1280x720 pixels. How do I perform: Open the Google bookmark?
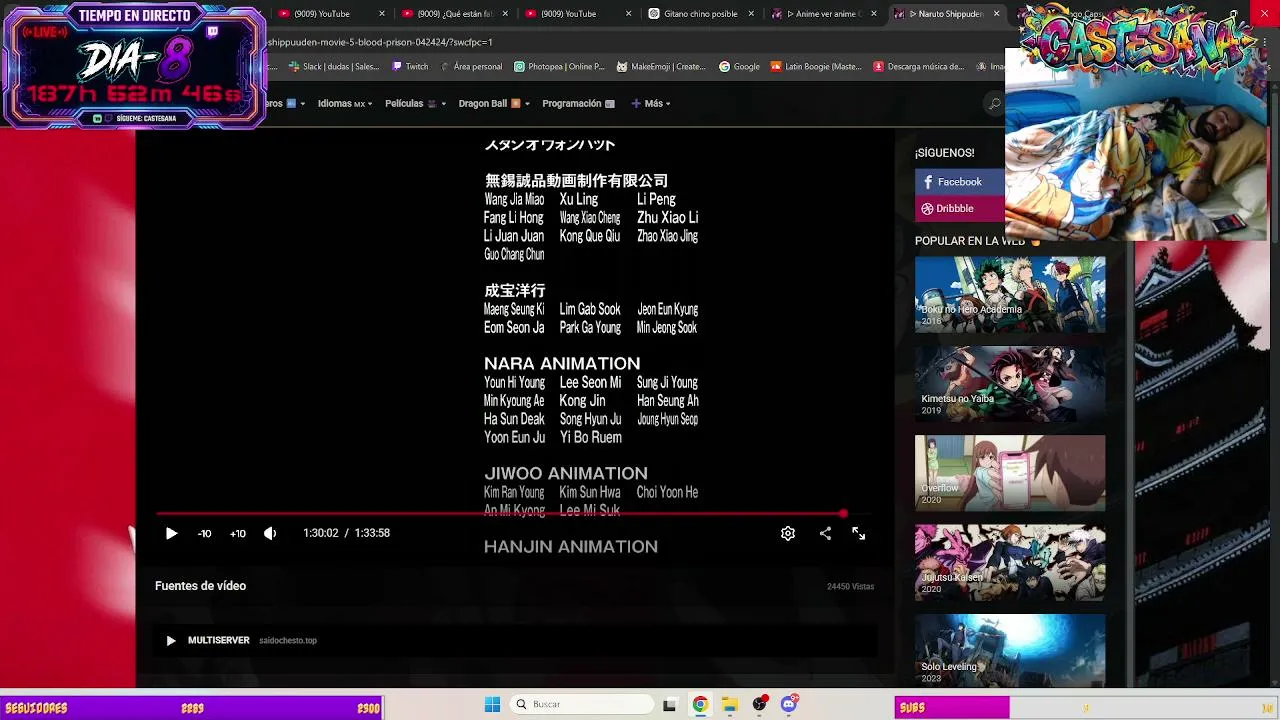pyautogui.click(x=739, y=67)
